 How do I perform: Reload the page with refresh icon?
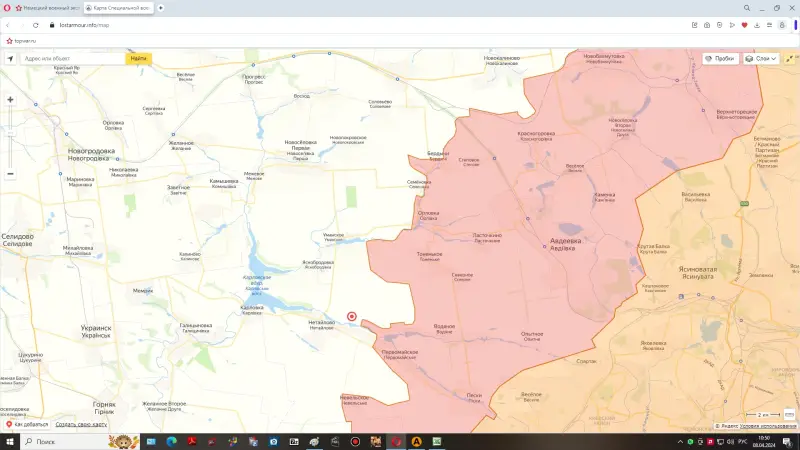pyautogui.click(x=36, y=25)
